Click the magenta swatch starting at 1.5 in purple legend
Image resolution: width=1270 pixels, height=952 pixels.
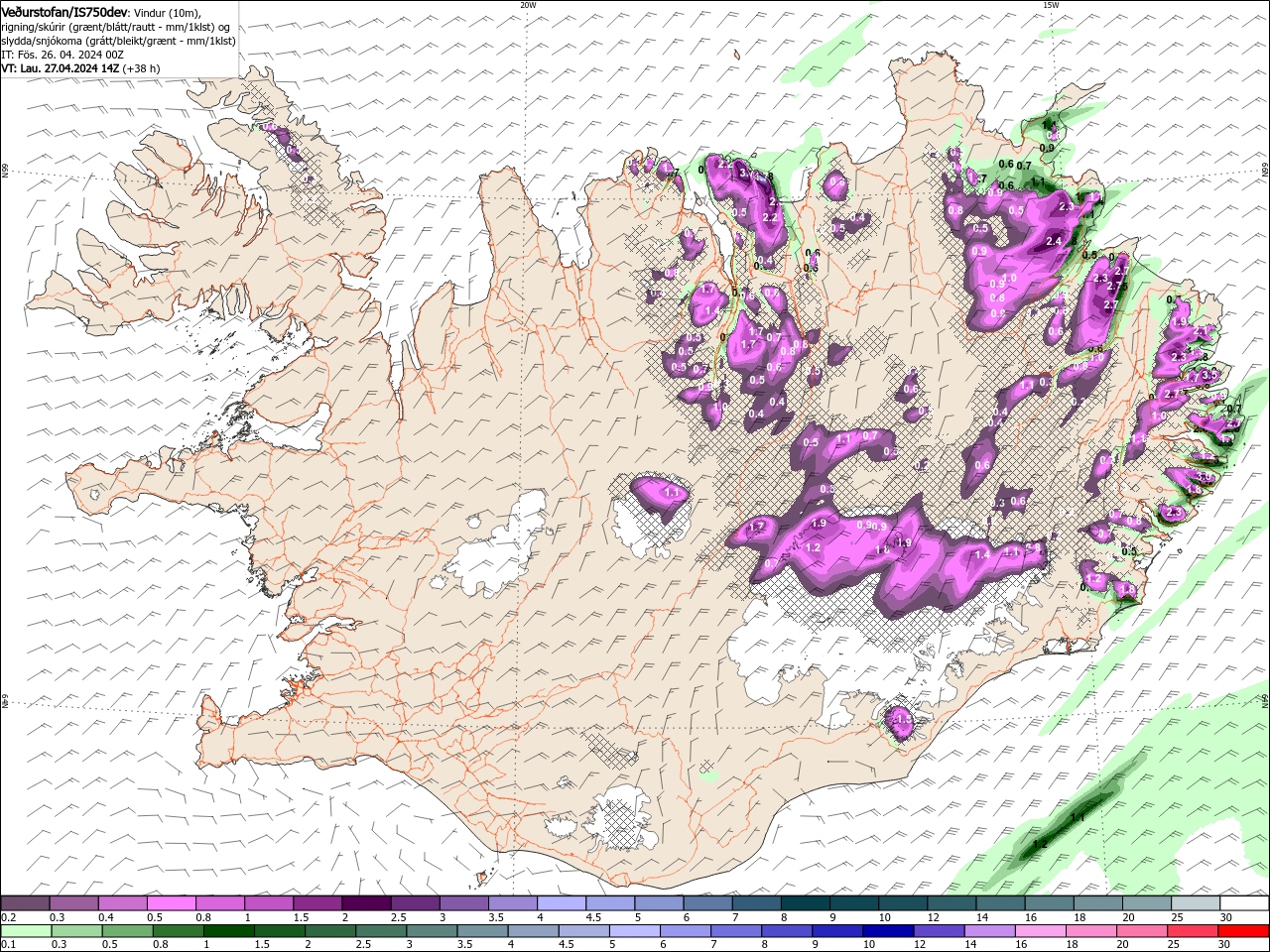(x=317, y=903)
